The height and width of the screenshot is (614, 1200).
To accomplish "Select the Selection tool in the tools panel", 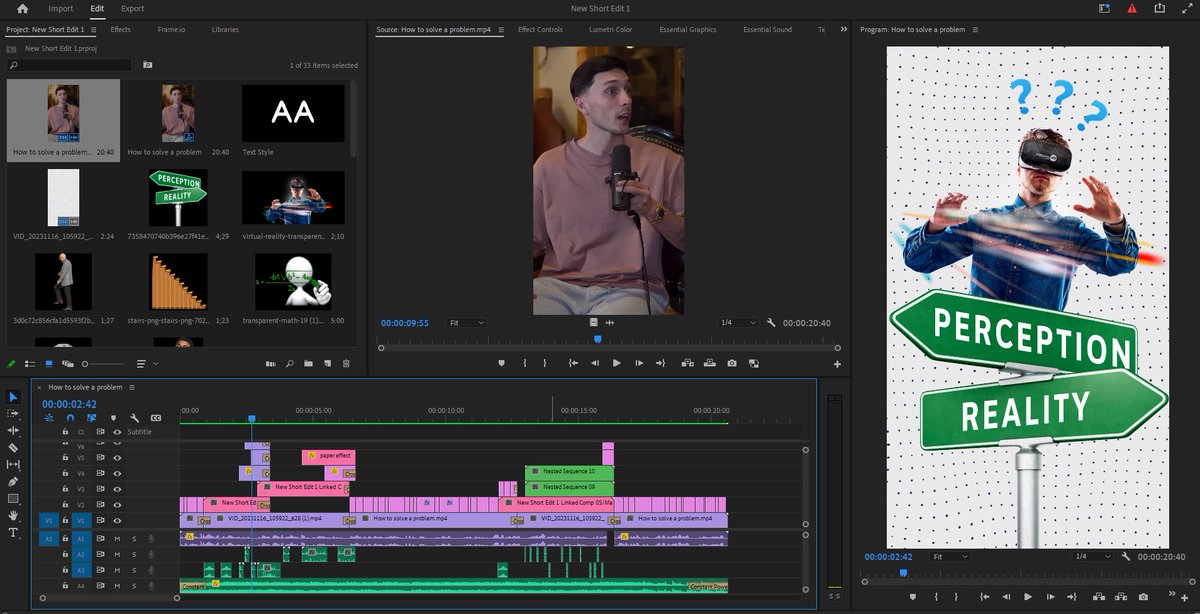I will point(13,397).
